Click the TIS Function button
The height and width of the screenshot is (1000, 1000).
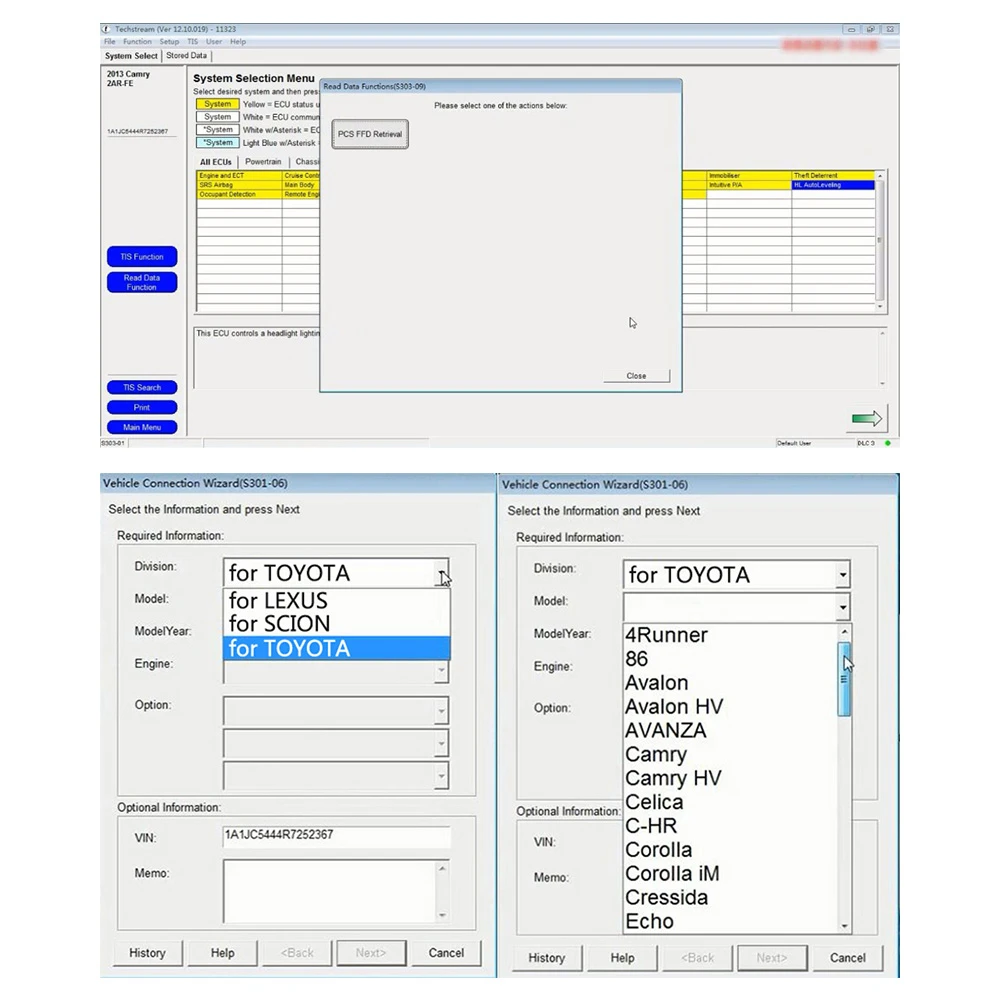[x=142, y=256]
